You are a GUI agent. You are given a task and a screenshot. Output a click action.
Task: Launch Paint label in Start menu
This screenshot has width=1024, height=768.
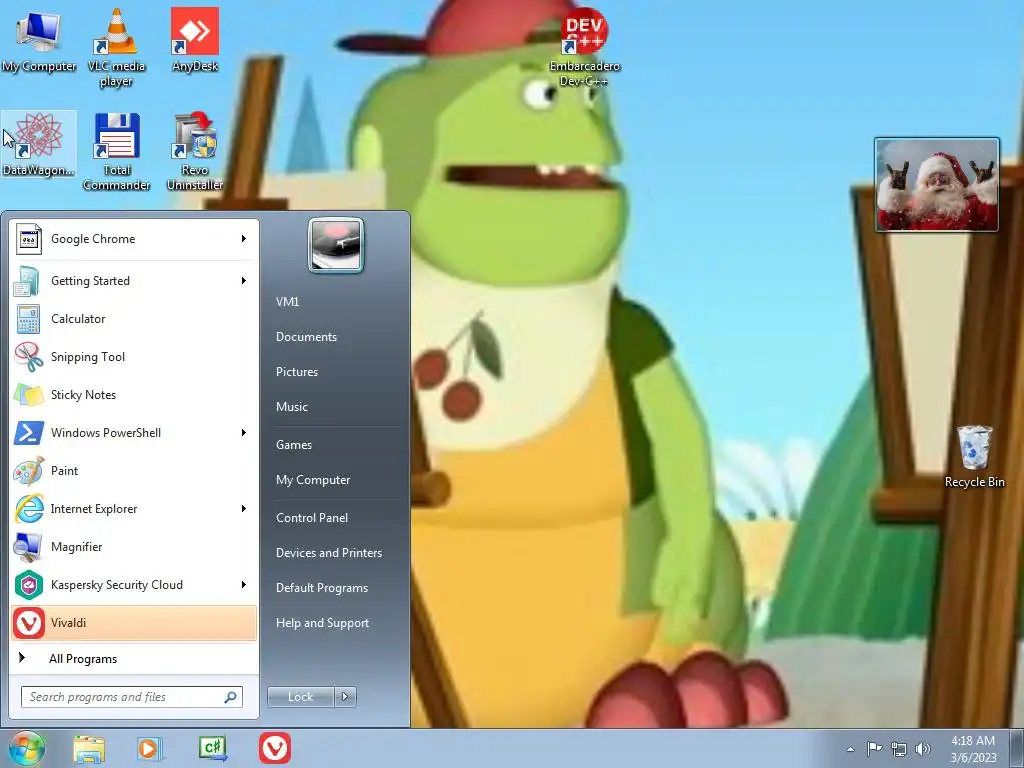point(64,471)
